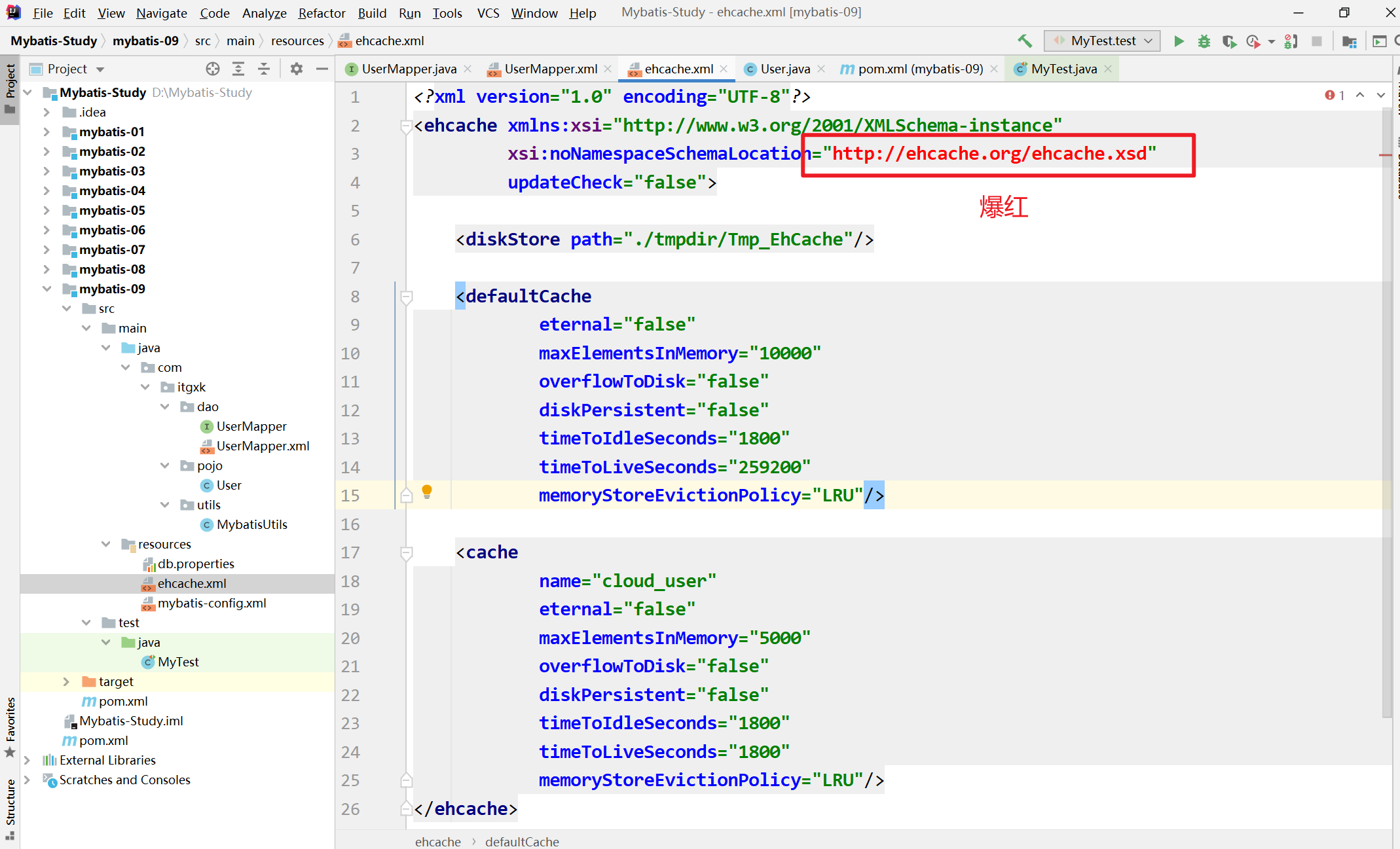Fold the defaultCache element at line 8
The image size is (1400, 849).
coord(407,297)
